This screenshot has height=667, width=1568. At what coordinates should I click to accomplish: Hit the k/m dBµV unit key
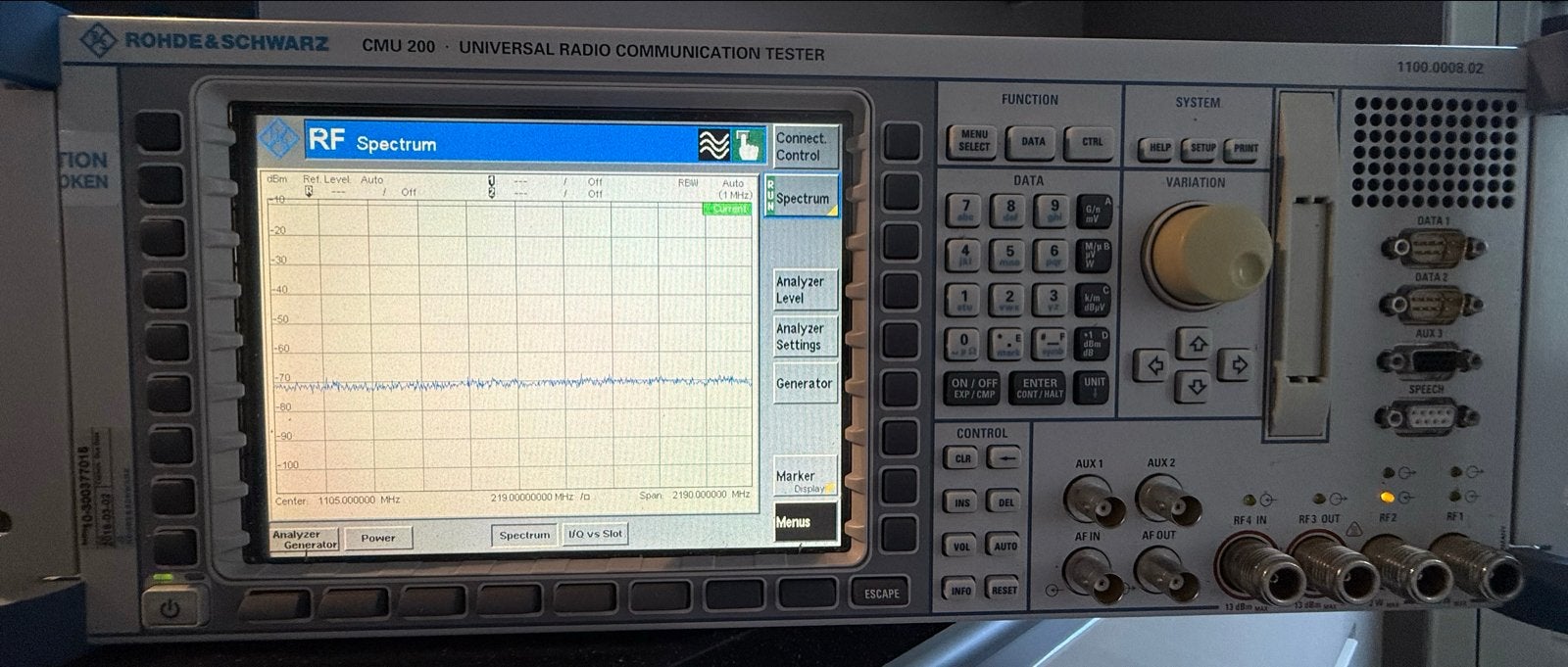click(x=1093, y=300)
